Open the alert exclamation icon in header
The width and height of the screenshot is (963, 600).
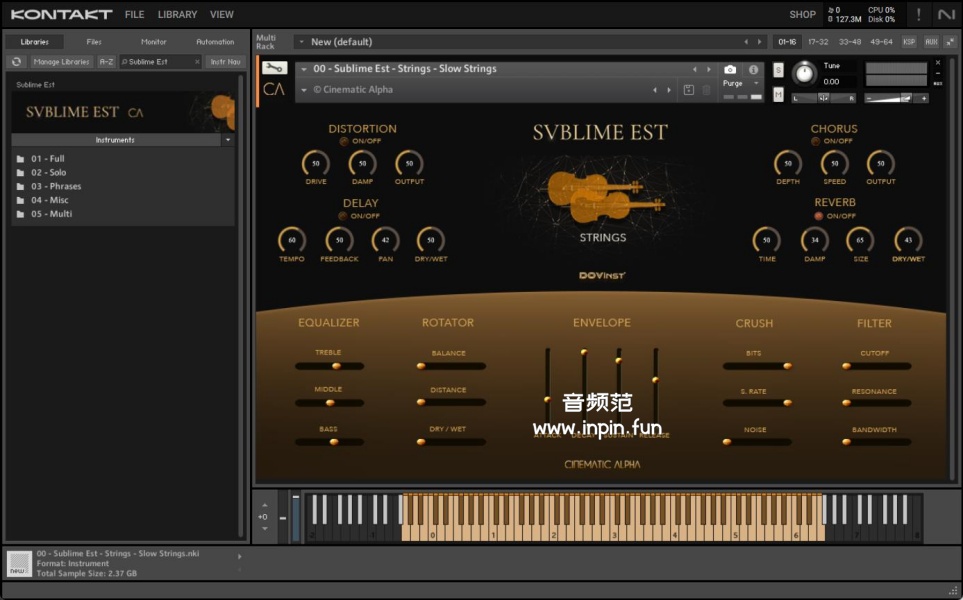point(918,14)
